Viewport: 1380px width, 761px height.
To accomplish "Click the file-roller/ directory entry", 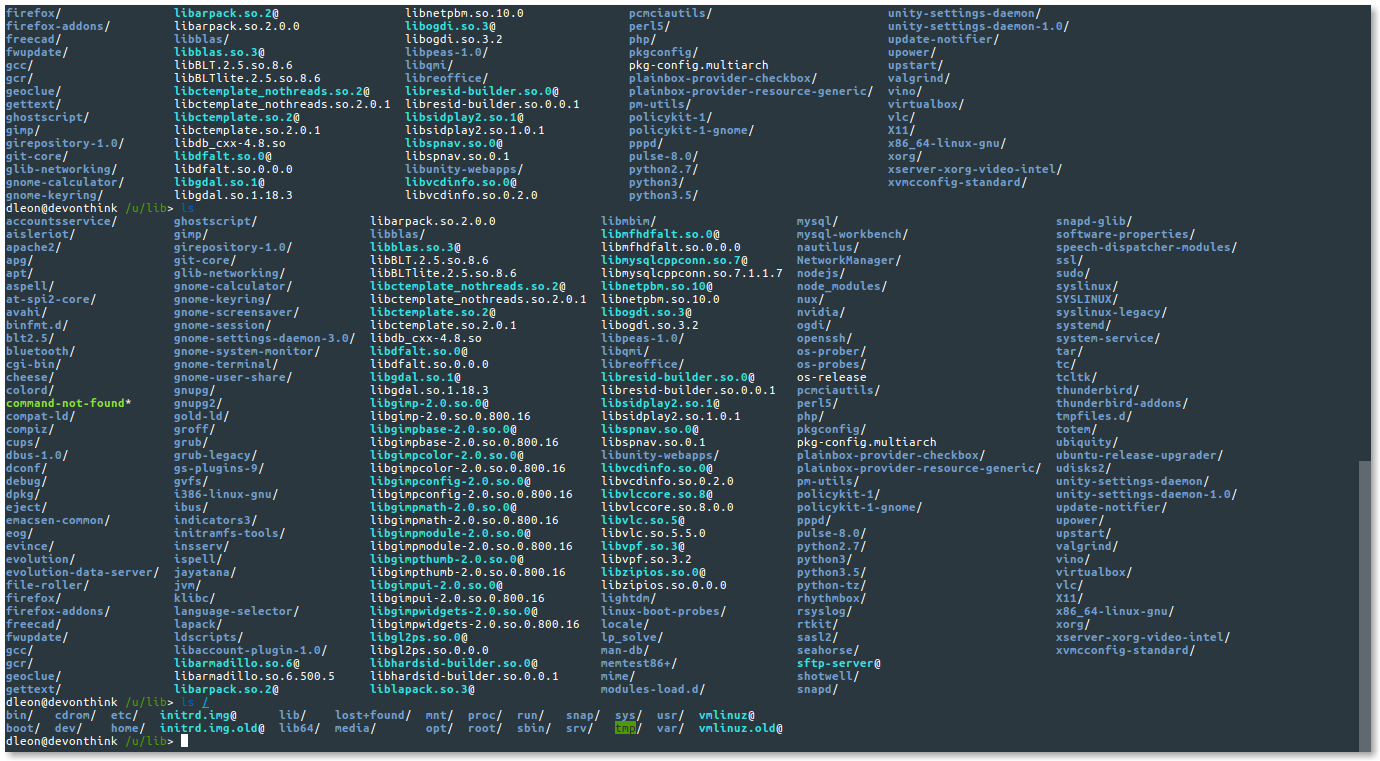I will coord(48,585).
